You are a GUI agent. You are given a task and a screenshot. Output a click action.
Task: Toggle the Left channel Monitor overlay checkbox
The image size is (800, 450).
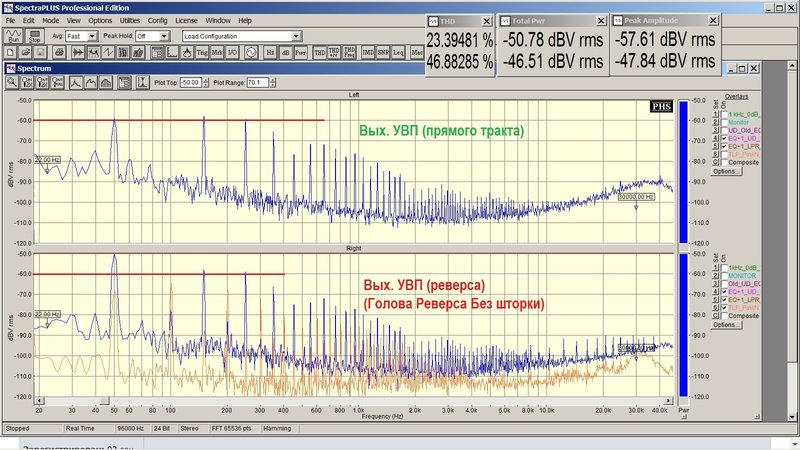724,122
